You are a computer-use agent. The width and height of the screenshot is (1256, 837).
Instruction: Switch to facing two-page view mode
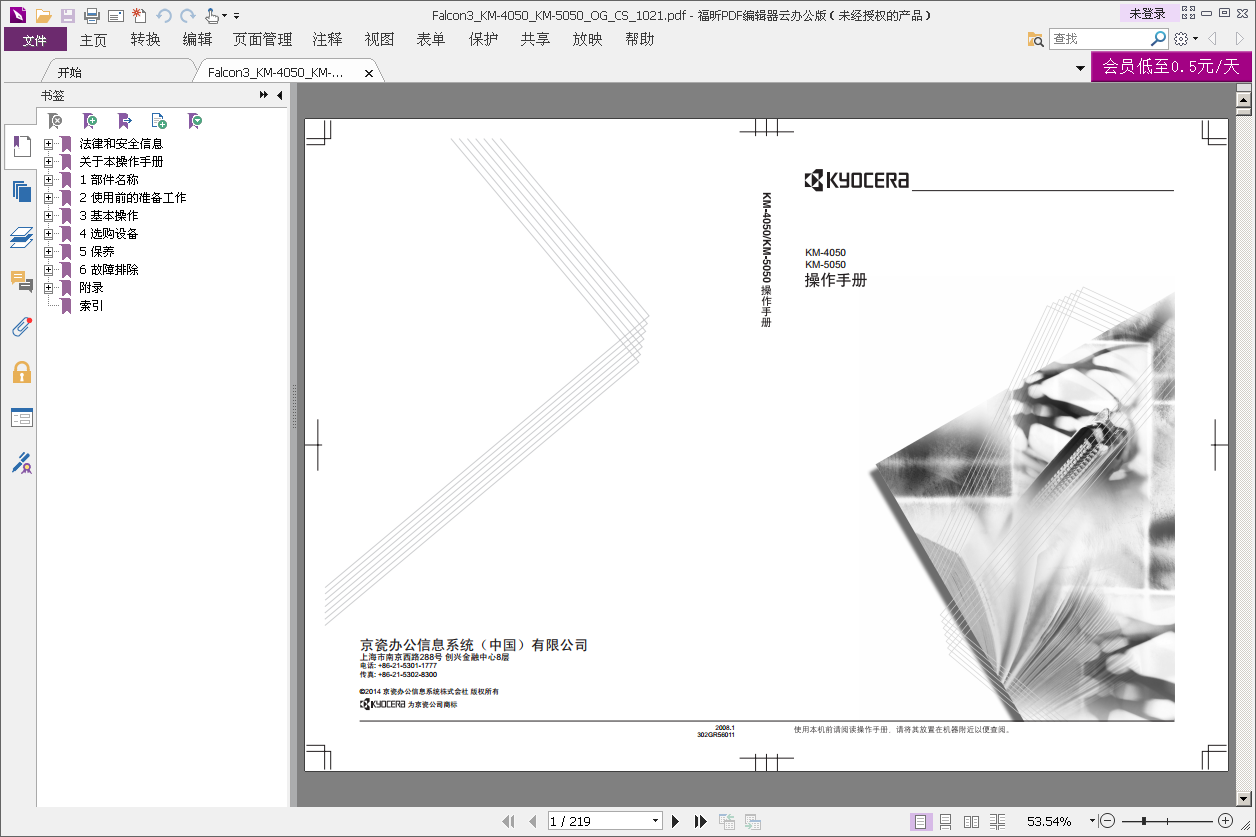971,821
